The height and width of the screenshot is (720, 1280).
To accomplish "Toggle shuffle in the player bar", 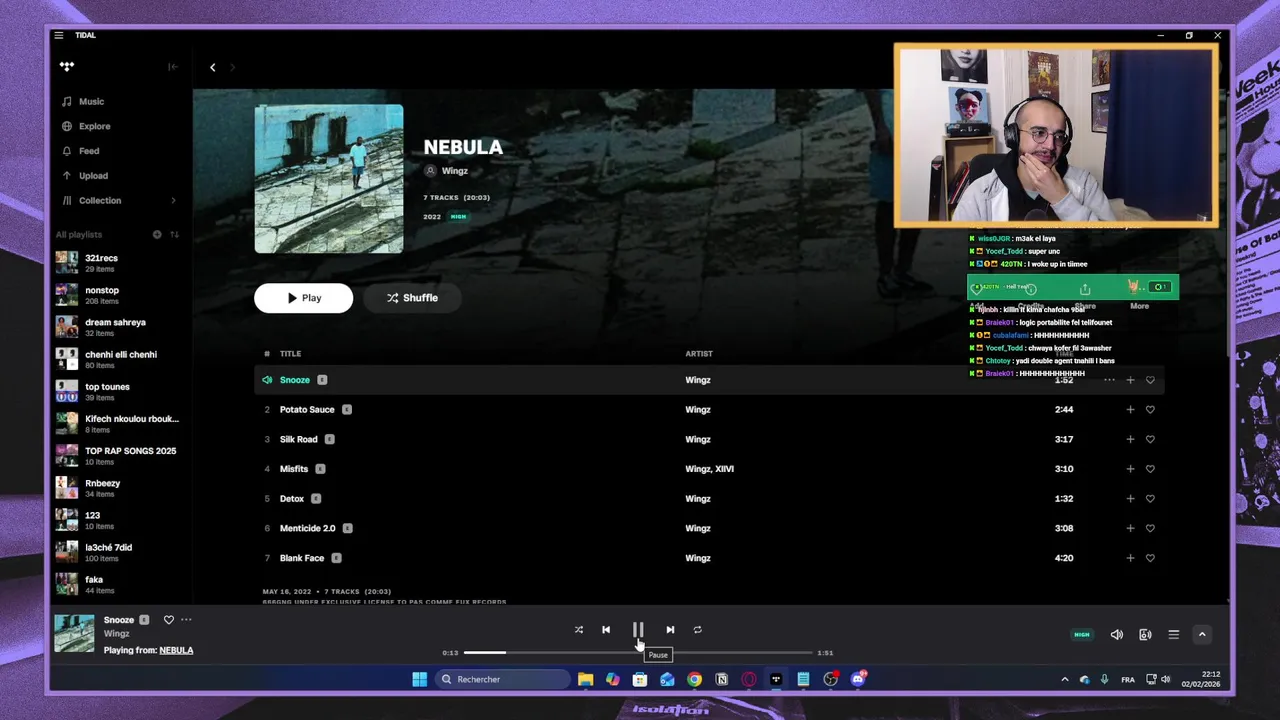I will pos(578,630).
